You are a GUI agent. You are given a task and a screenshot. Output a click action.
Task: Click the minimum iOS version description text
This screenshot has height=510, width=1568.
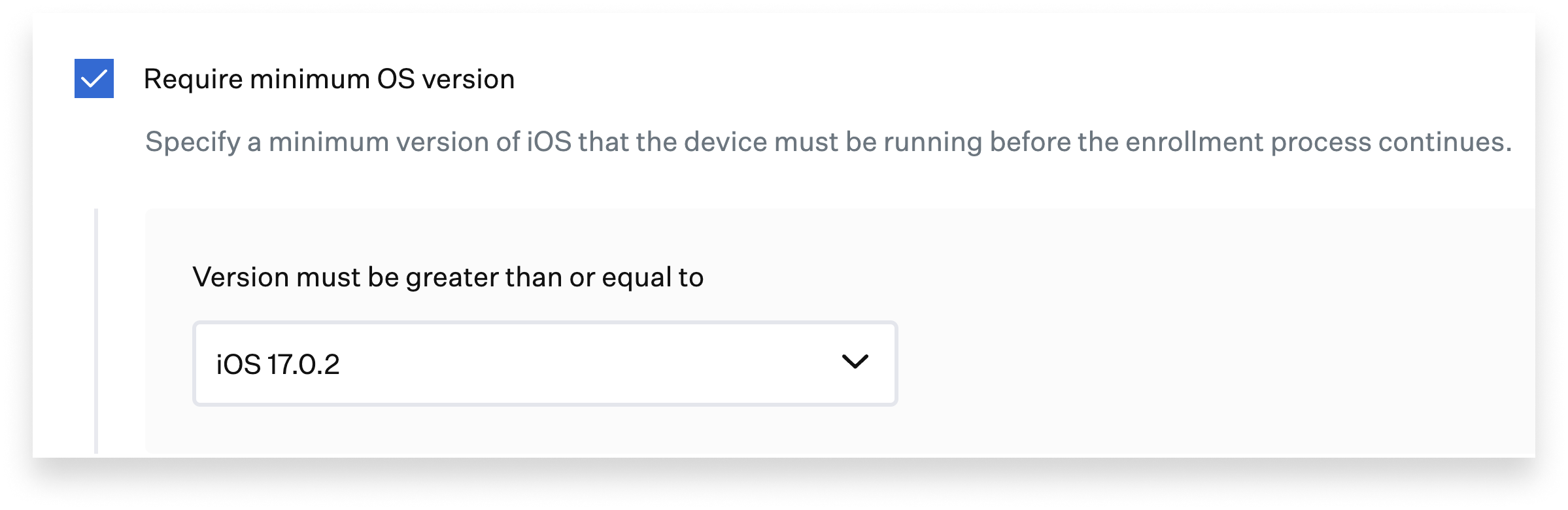click(x=828, y=142)
